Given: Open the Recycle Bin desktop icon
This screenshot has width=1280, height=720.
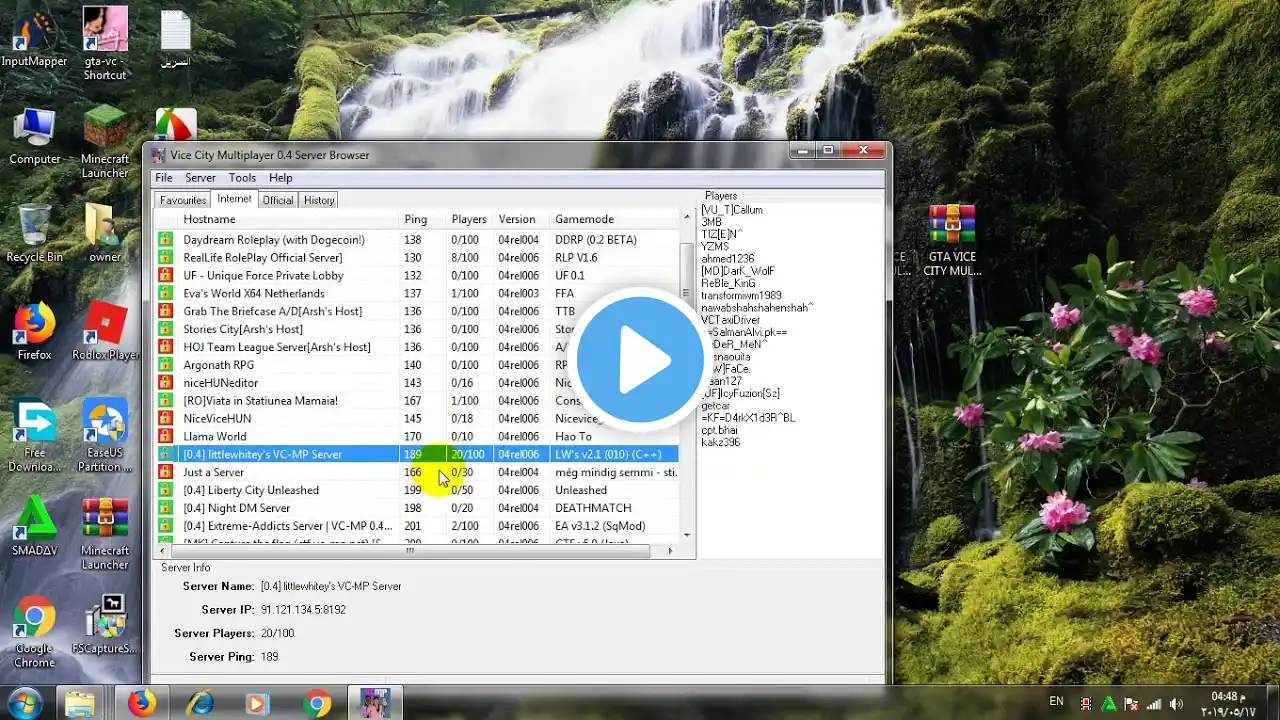Looking at the screenshot, I should (x=34, y=234).
